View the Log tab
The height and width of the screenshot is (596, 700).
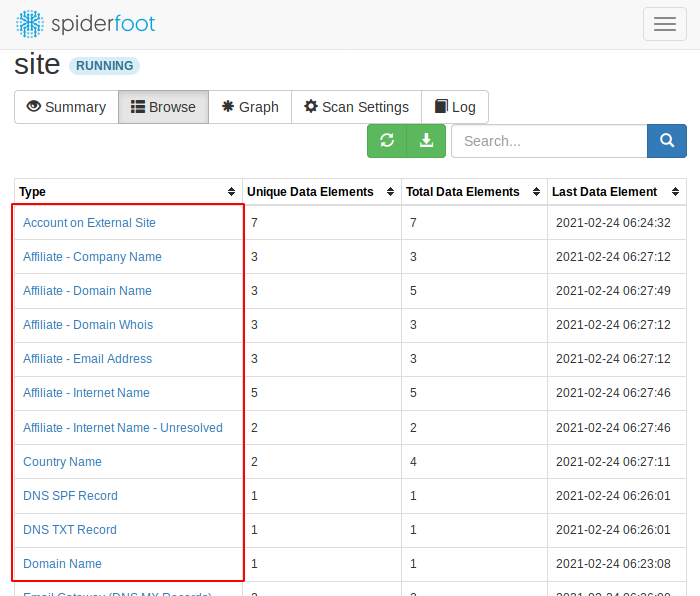click(455, 107)
